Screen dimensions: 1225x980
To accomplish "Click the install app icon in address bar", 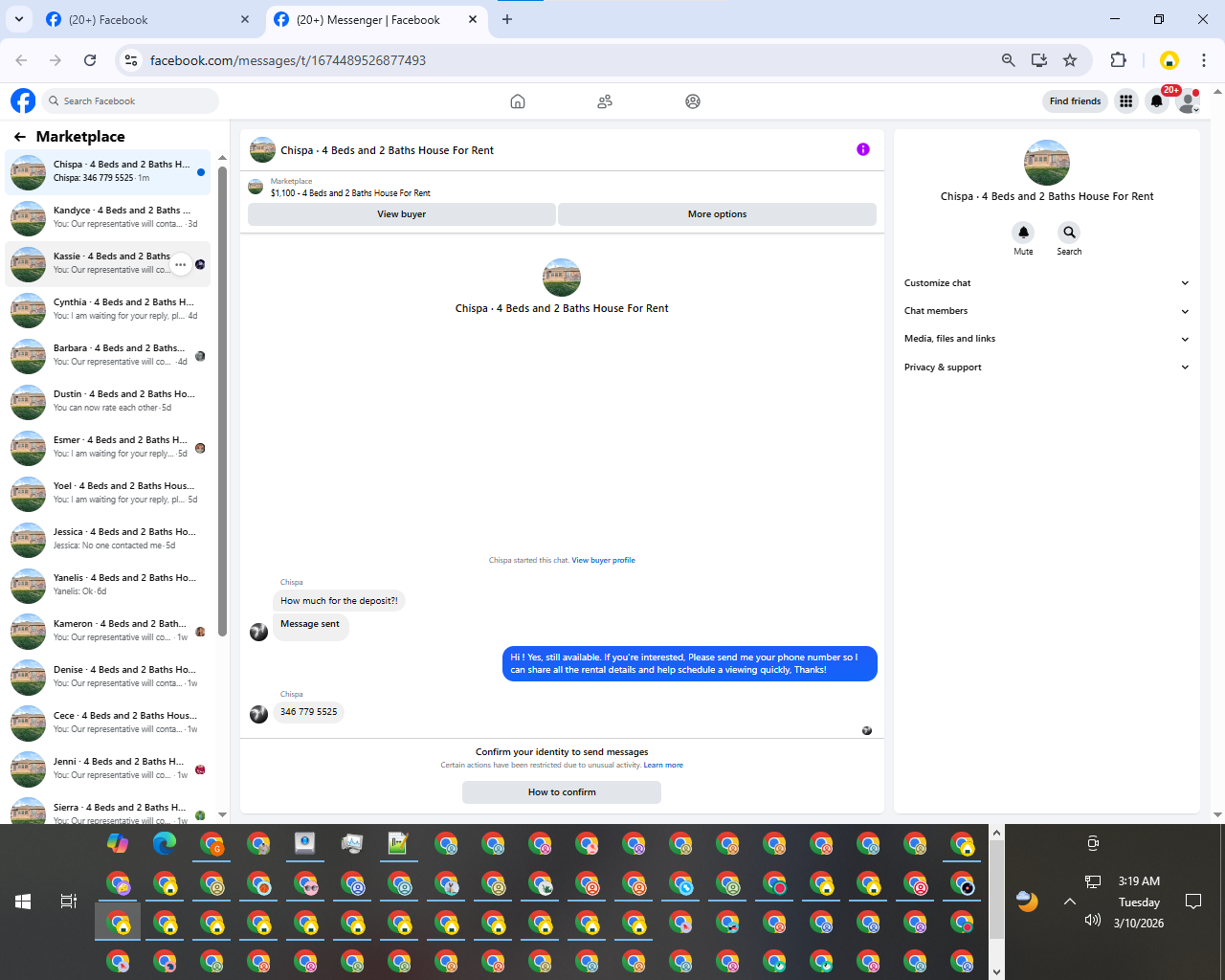I will pos(1039,60).
